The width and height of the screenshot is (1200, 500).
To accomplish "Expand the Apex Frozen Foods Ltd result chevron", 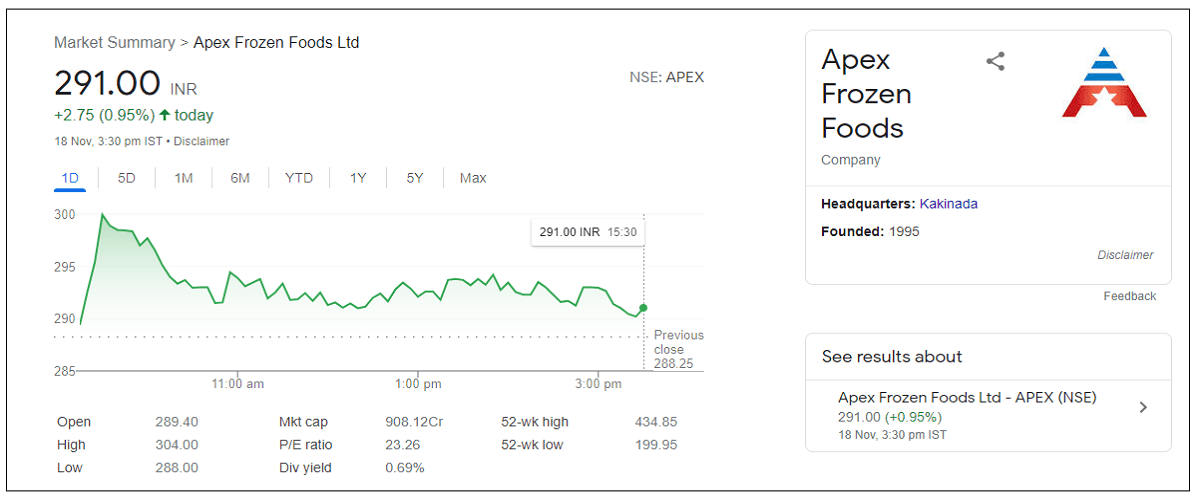I will [1143, 407].
